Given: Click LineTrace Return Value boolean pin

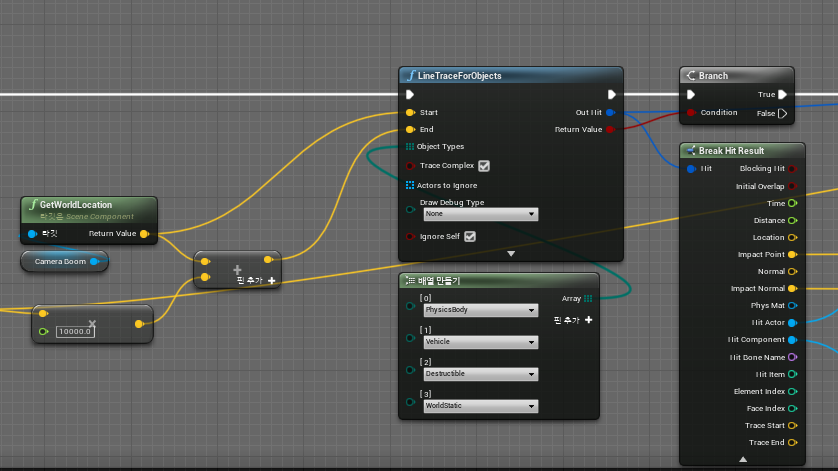Looking at the screenshot, I should click(610, 129).
